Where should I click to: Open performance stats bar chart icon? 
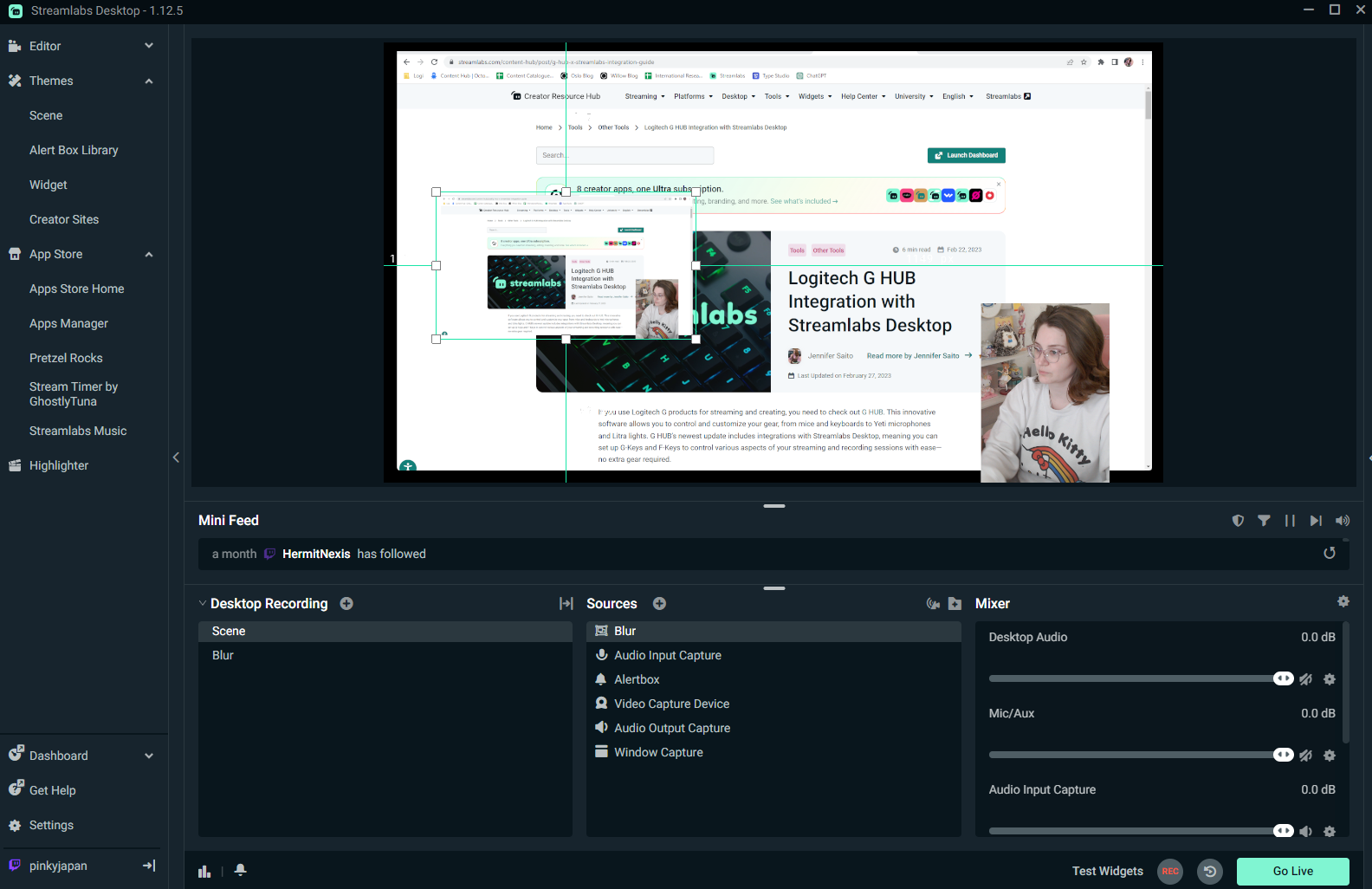coord(204,872)
